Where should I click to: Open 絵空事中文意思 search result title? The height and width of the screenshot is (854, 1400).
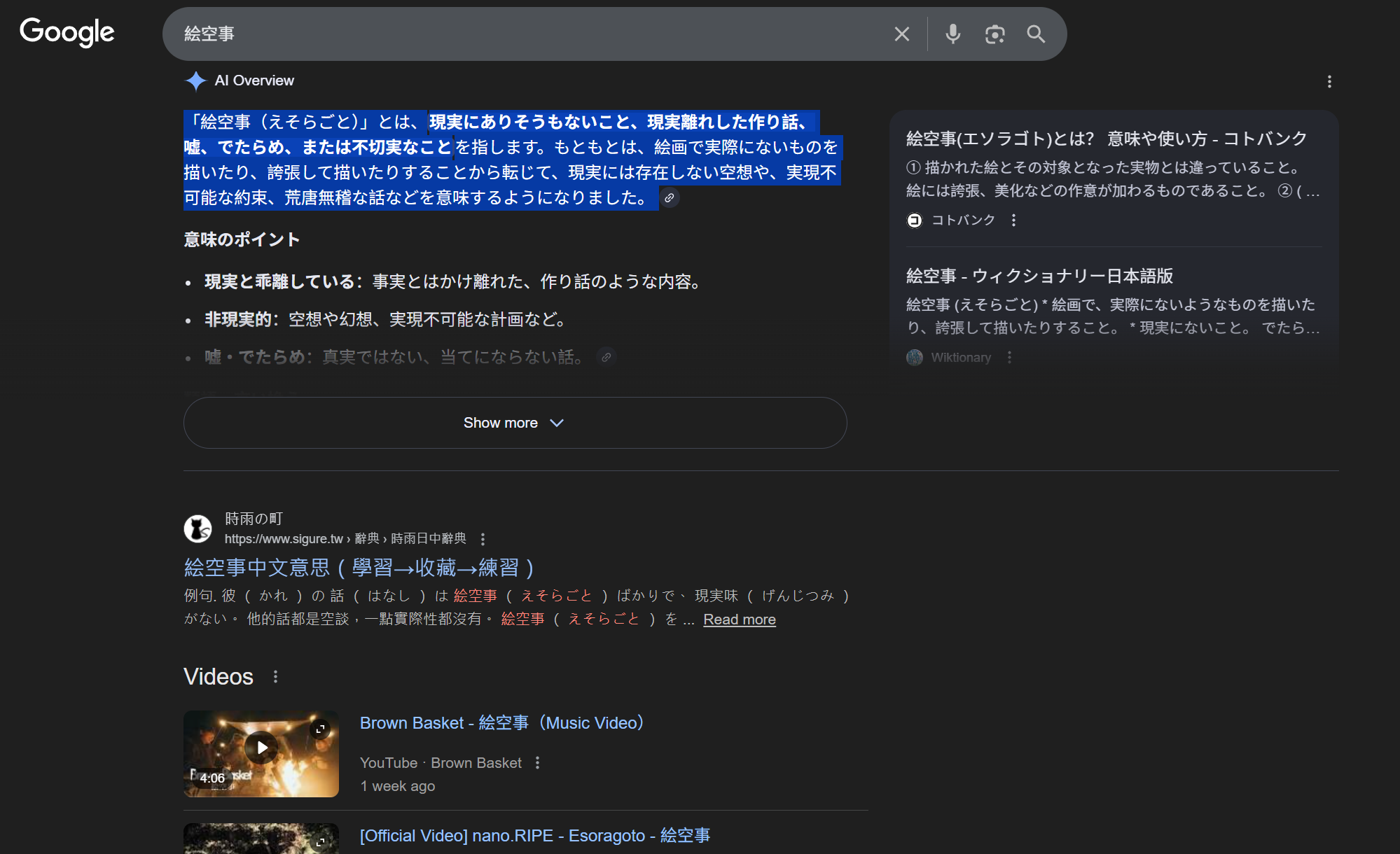(x=359, y=567)
